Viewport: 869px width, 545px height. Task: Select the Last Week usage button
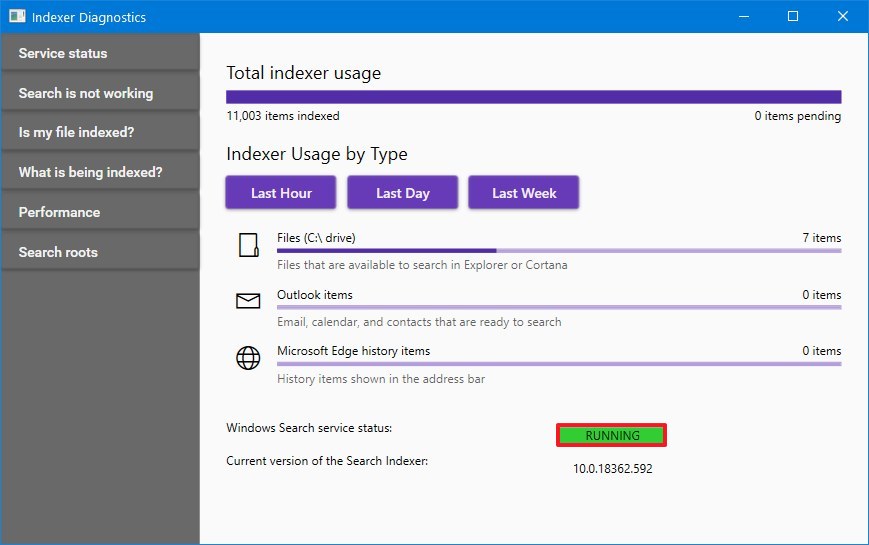coord(523,193)
